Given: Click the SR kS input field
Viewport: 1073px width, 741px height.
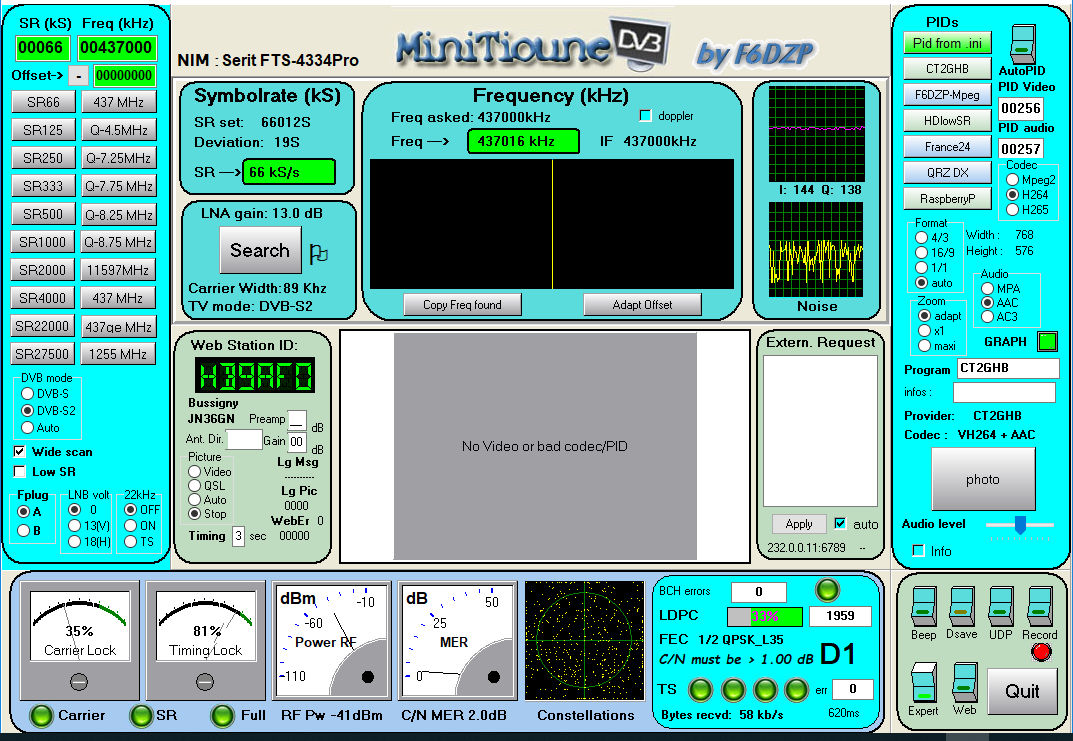Looking at the screenshot, I should tap(41, 48).
